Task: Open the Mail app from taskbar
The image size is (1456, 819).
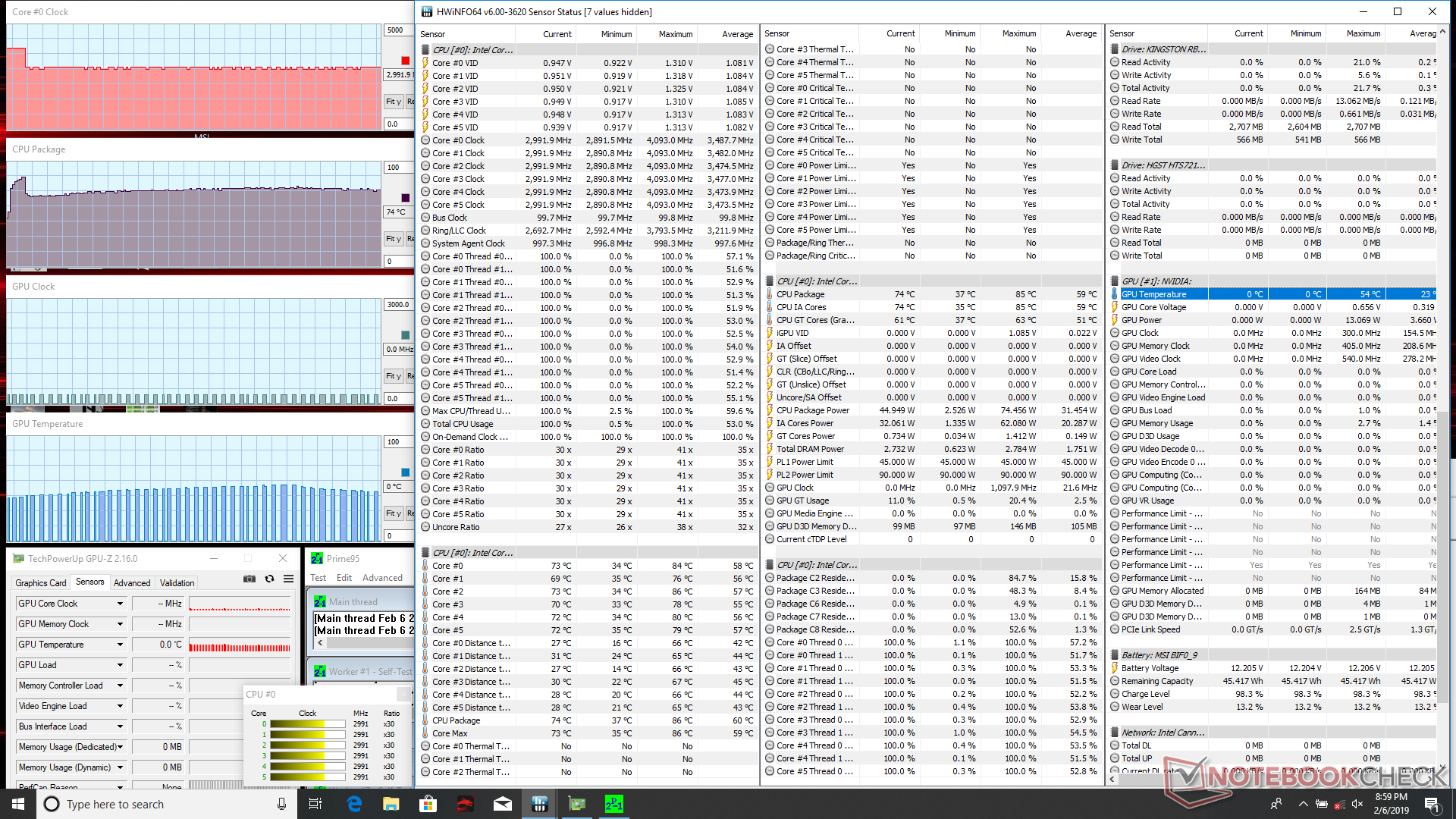Action: [x=503, y=804]
